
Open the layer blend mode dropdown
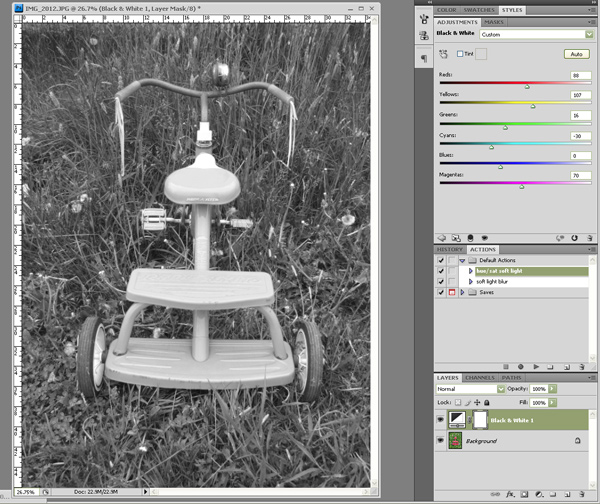click(x=470, y=387)
